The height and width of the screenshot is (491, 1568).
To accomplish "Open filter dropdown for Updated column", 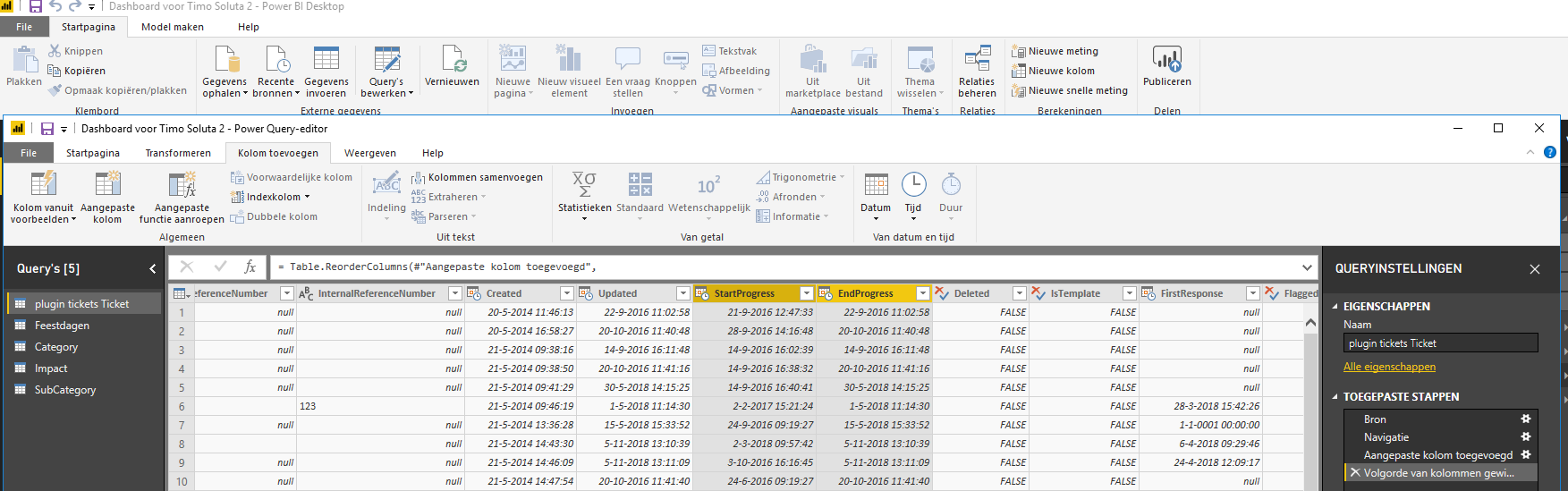I will [x=682, y=293].
